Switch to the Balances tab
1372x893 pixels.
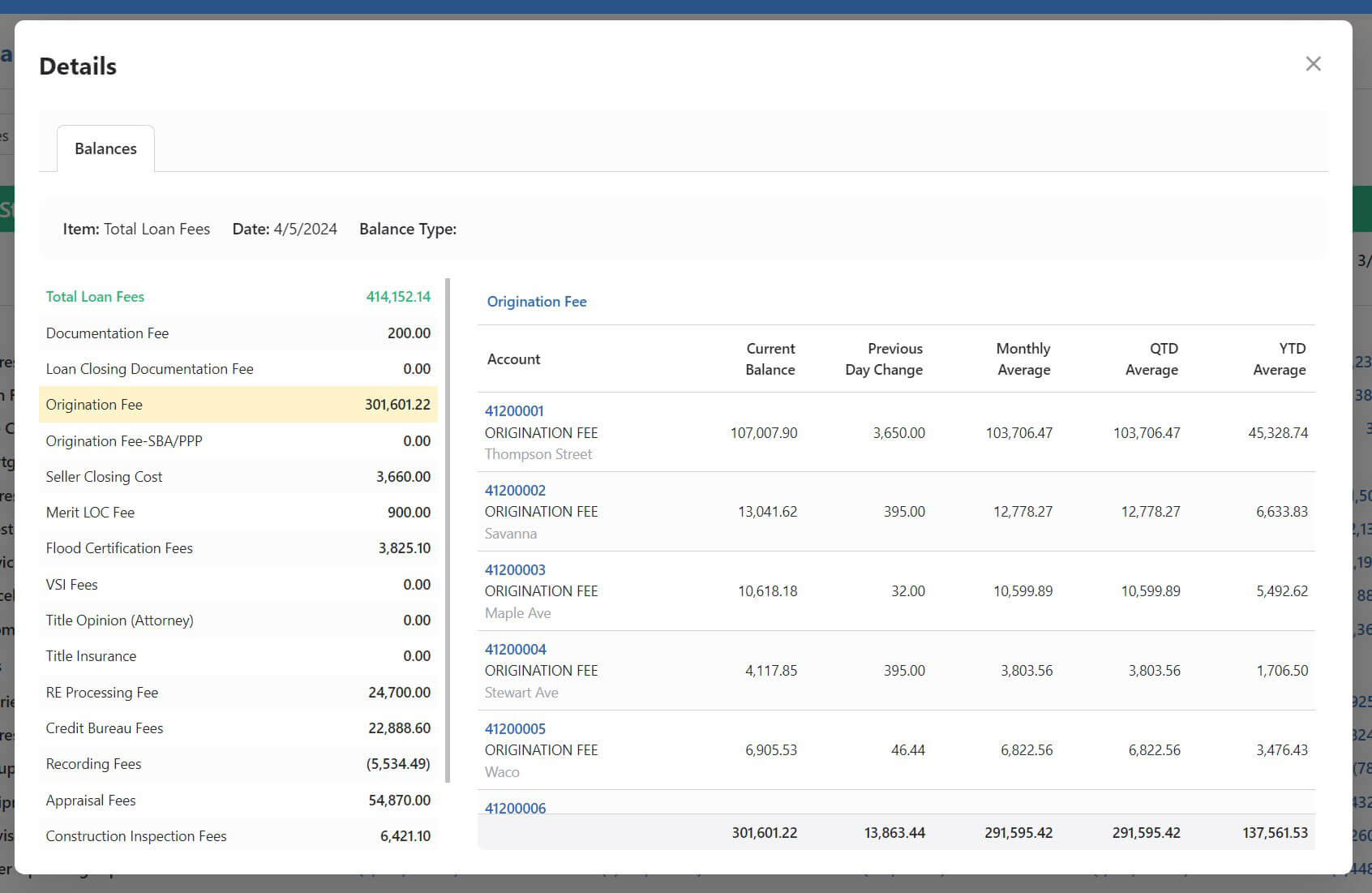(105, 148)
